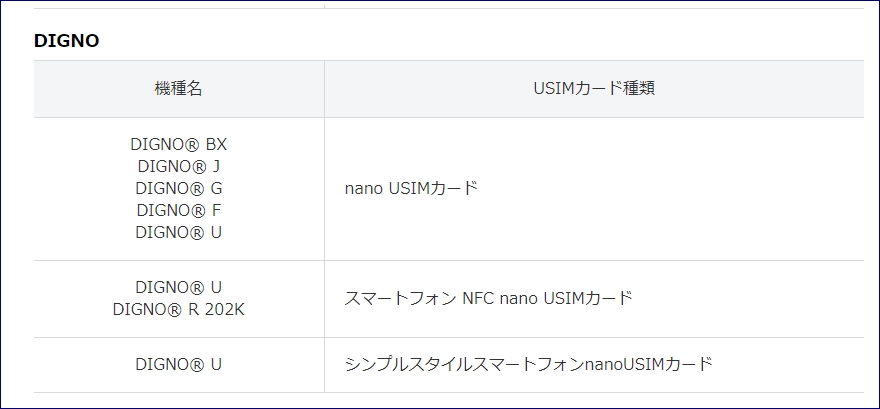Click the ® symbol in DIGNO® R 202K
The image size is (880, 409).
tap(177, 310)
